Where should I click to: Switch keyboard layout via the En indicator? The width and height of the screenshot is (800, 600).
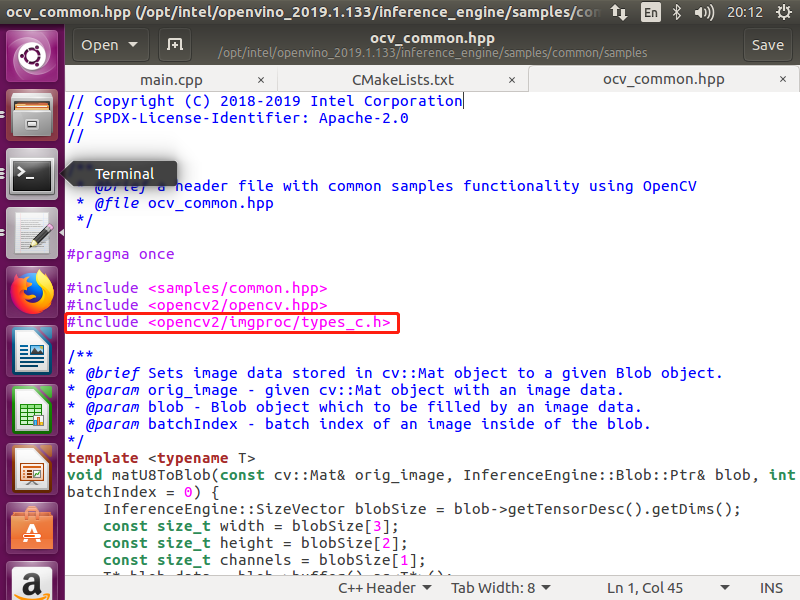click(649, 13)
